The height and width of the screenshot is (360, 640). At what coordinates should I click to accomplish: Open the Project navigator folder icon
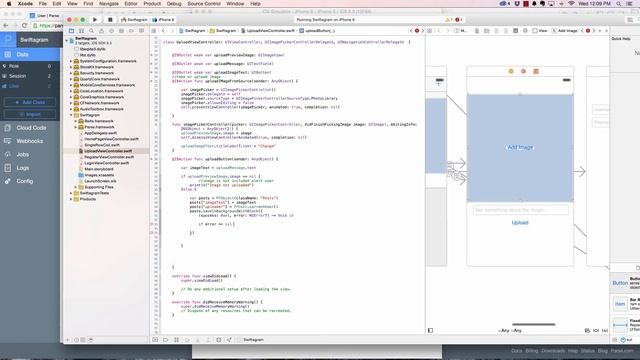pyautogui.click(x=71, y=31)
